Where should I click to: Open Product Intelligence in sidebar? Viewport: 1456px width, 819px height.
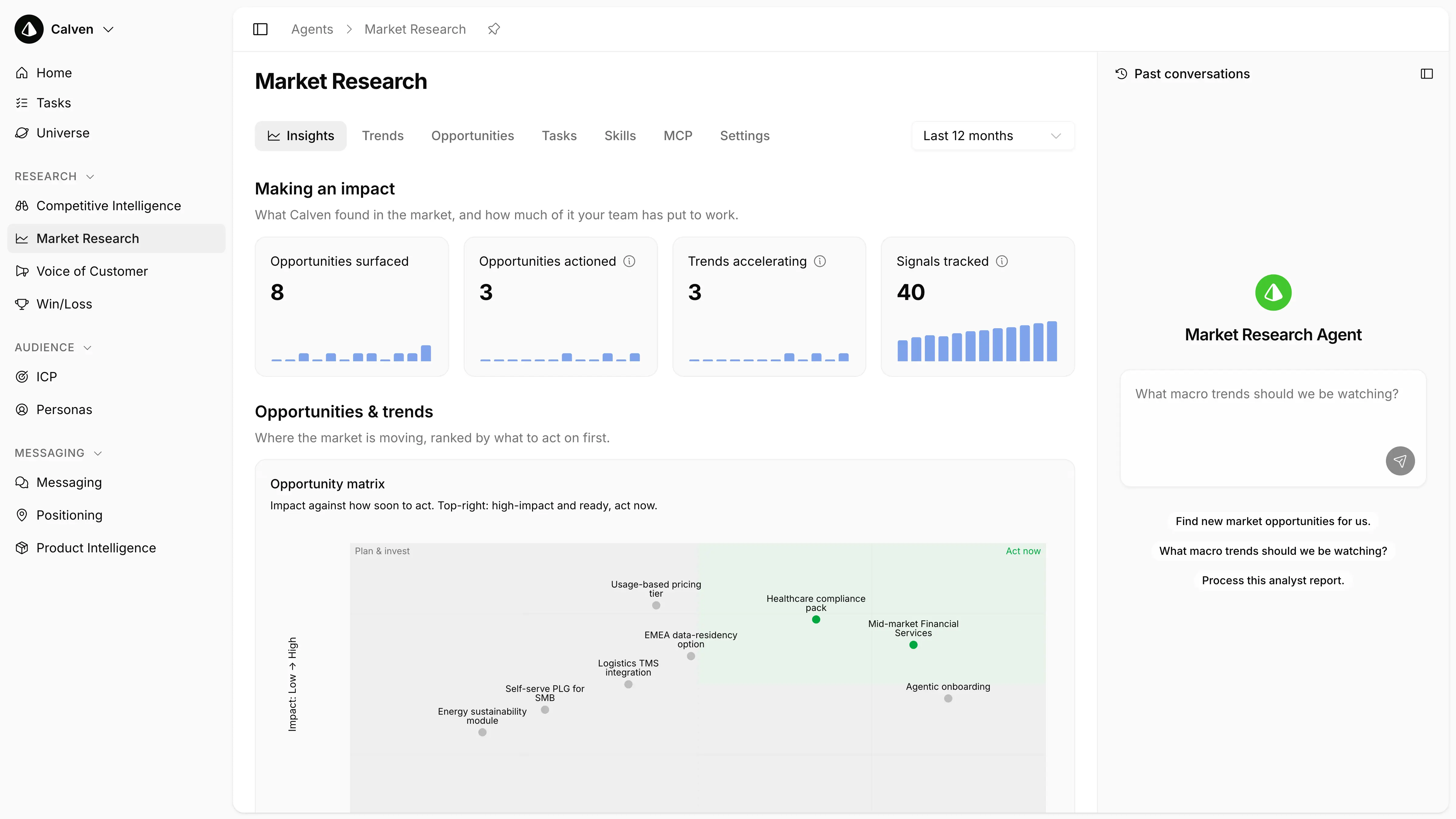116,548
